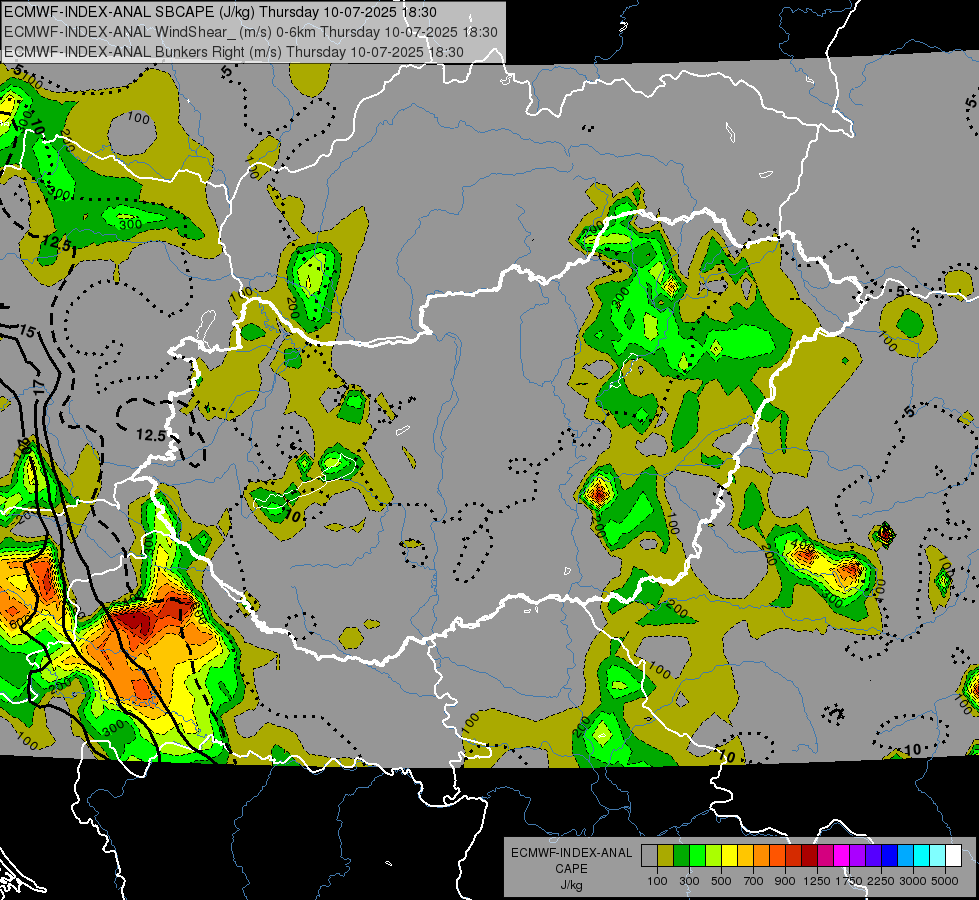Click the SBCAPE title line in header
The height and width of the screenshot is (900, 979).
pyautogui.click(x=220, y=12)
